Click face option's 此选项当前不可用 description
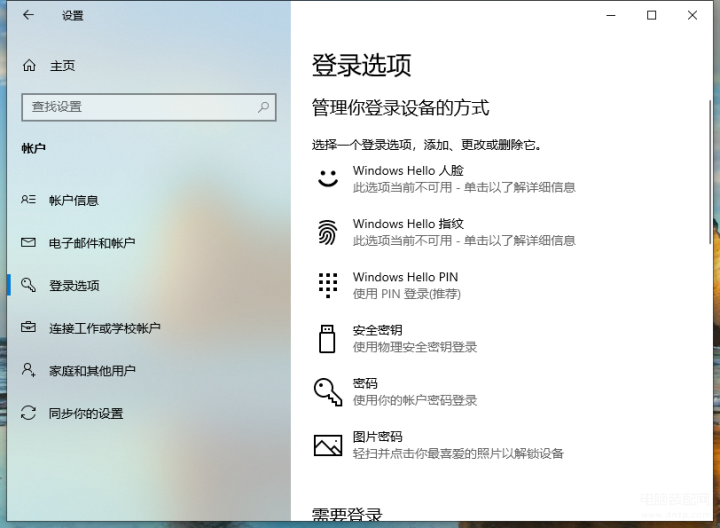The width and height of the screenshot is (720, 528). pos(464,187)
